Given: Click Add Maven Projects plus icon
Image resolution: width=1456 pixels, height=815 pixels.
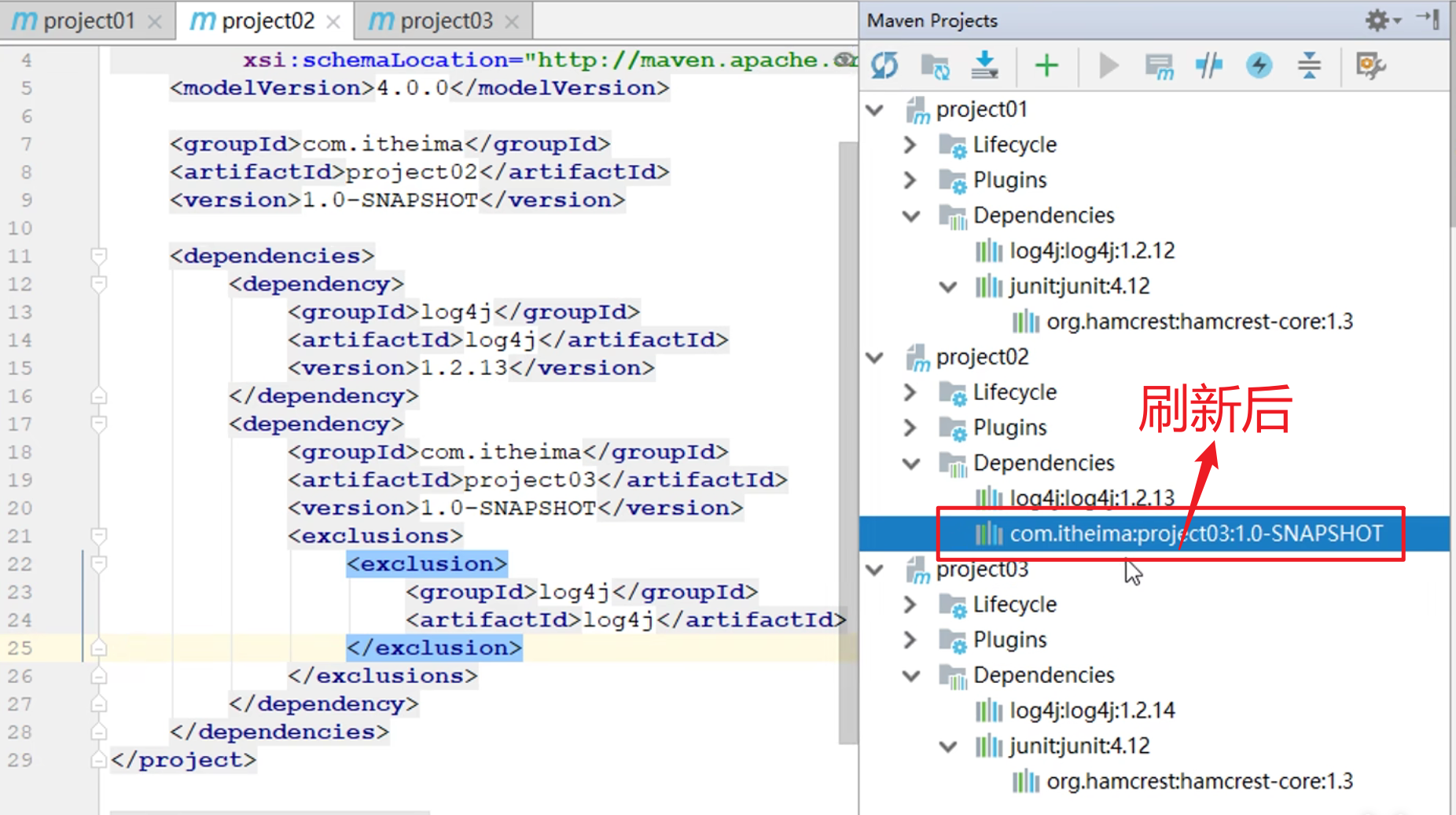Looking at the screenshot, I should pos(1046,65).
